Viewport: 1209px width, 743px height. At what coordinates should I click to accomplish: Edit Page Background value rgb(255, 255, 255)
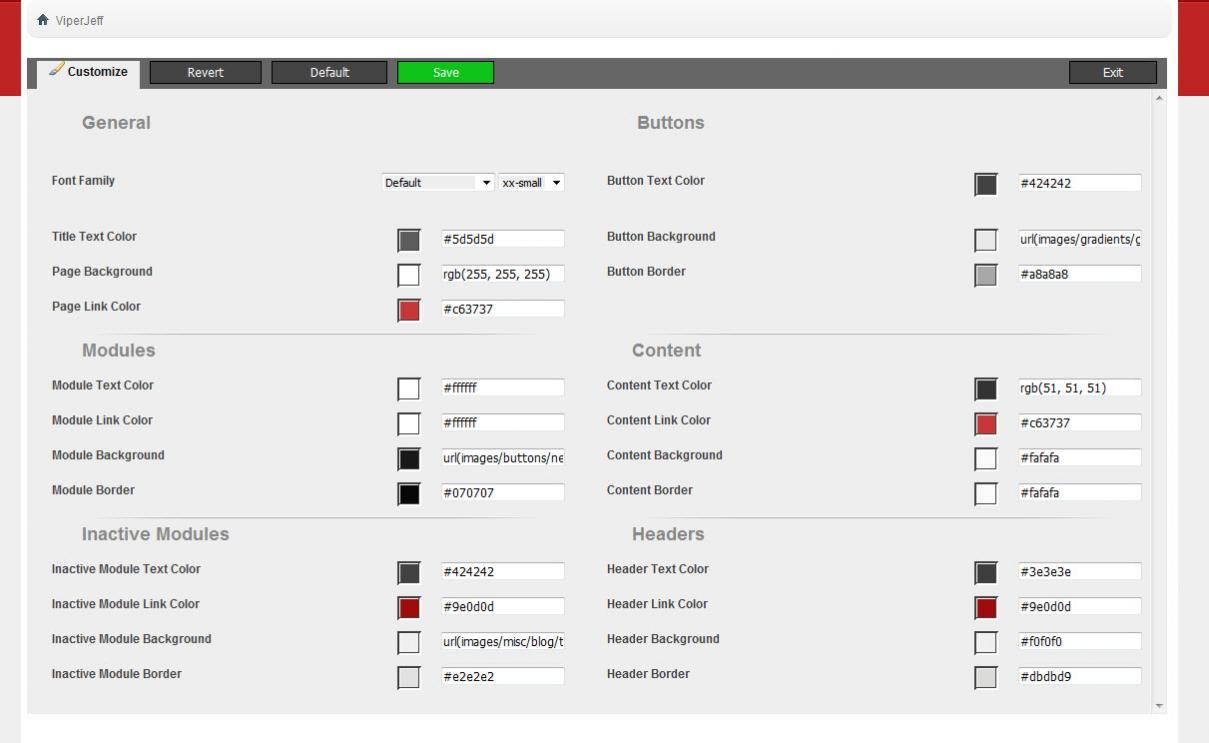coord(503,274)
